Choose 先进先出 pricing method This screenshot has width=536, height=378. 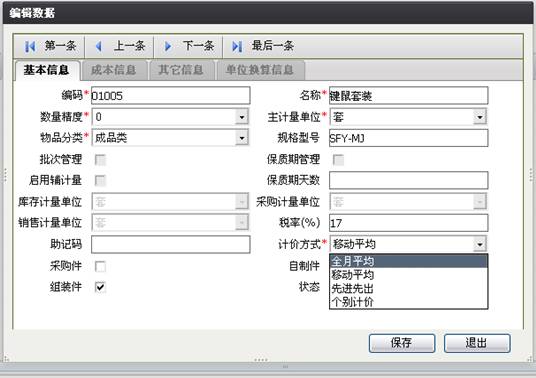408,288
